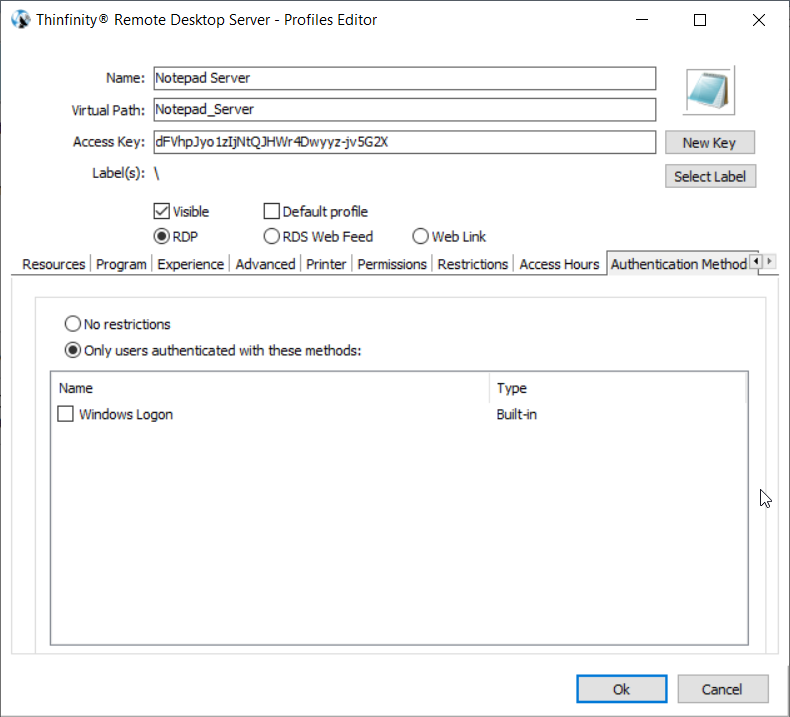The image size is (790, 717).
Task: Click into the Name input field
Action: click(405, 78)
